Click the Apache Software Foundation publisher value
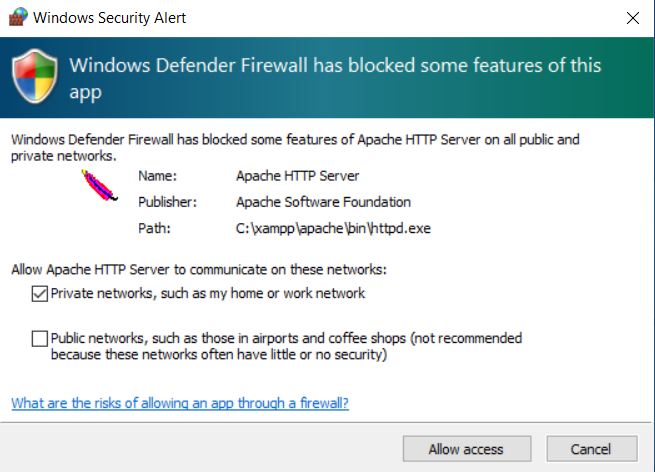 coord(323,202)
